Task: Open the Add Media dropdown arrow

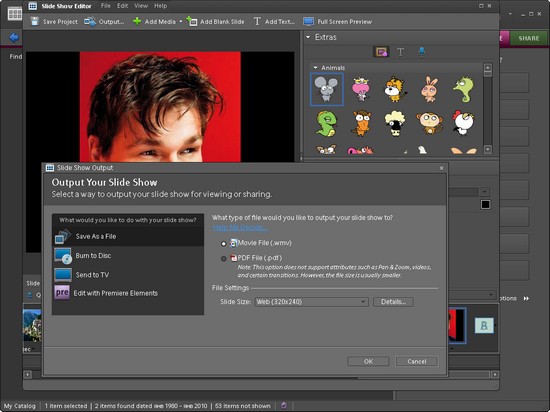Action: [x=181, y=21]
